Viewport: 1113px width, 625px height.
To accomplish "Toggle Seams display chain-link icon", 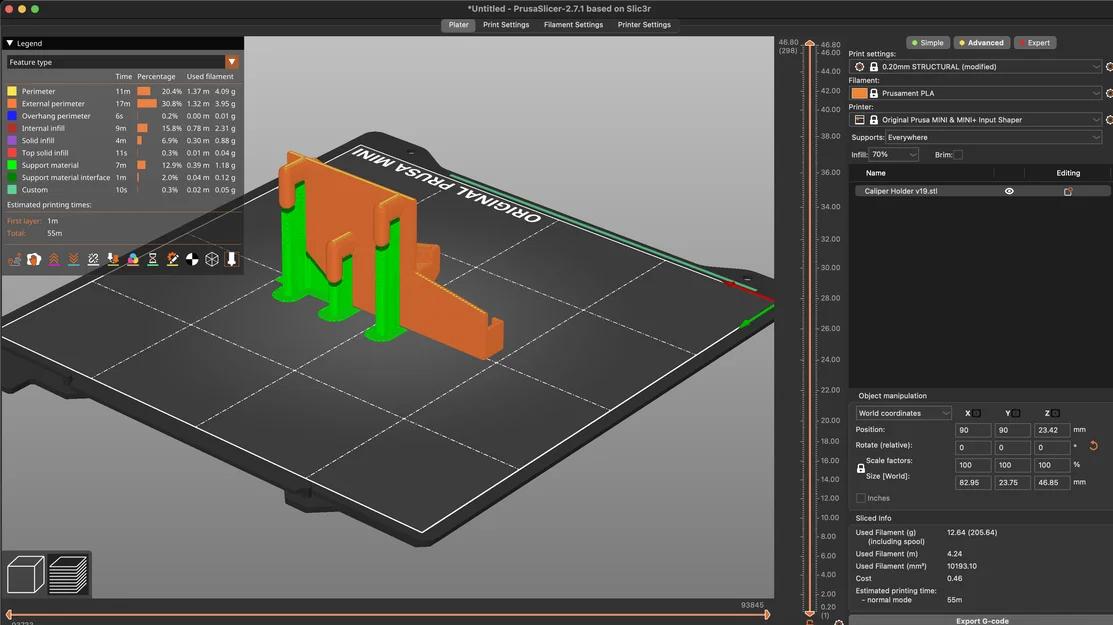I will click(93, 260).
